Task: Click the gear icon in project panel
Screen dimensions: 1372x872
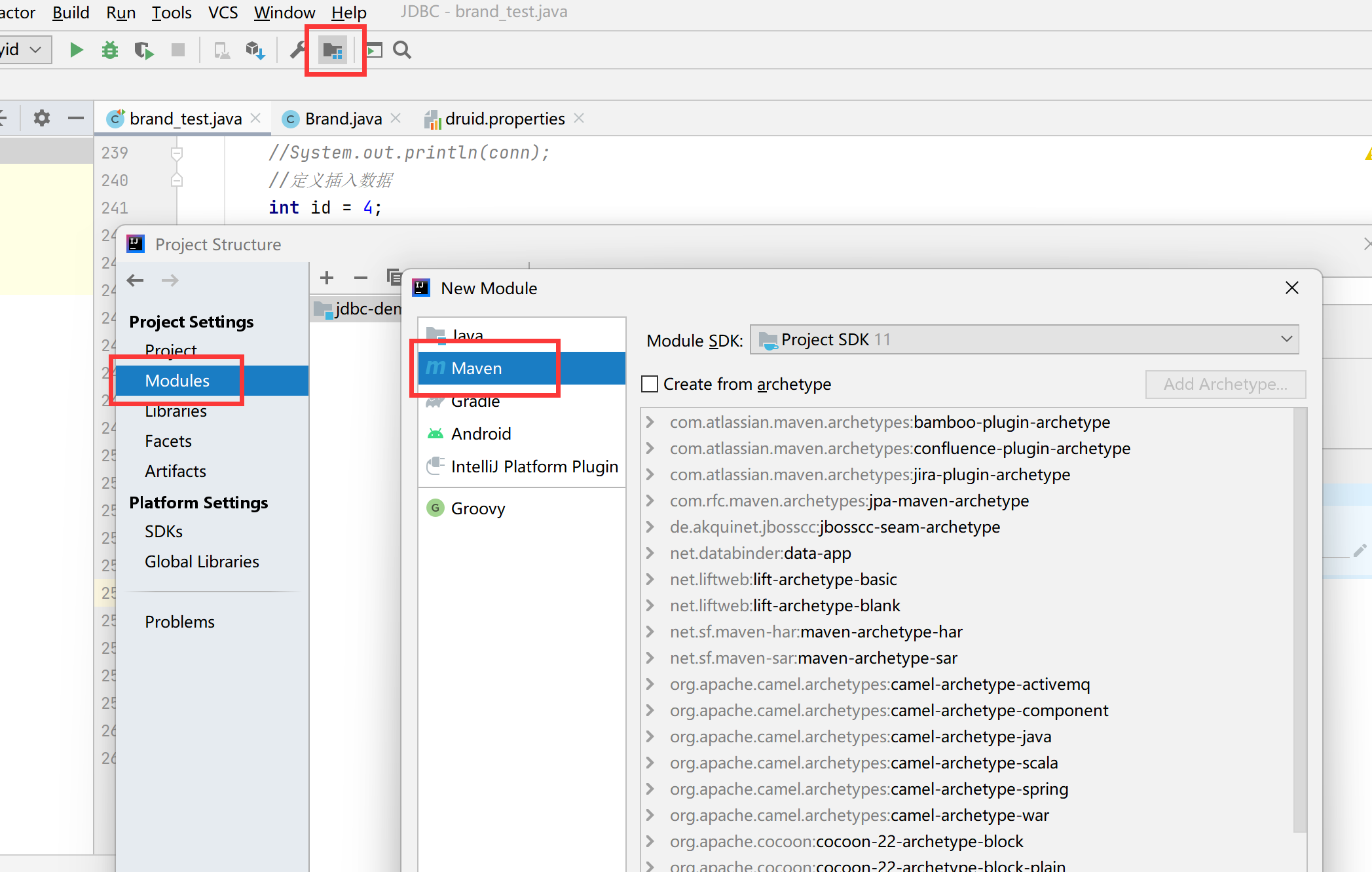Action: tap(41, 118)
